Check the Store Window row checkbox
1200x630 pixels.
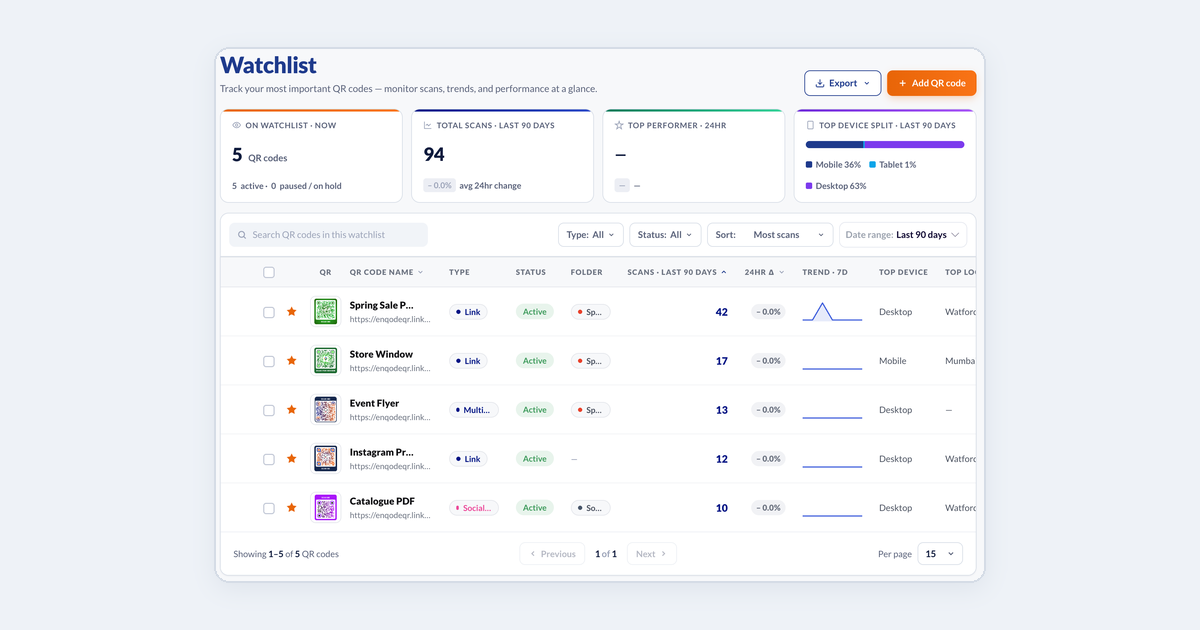(269, 361)
